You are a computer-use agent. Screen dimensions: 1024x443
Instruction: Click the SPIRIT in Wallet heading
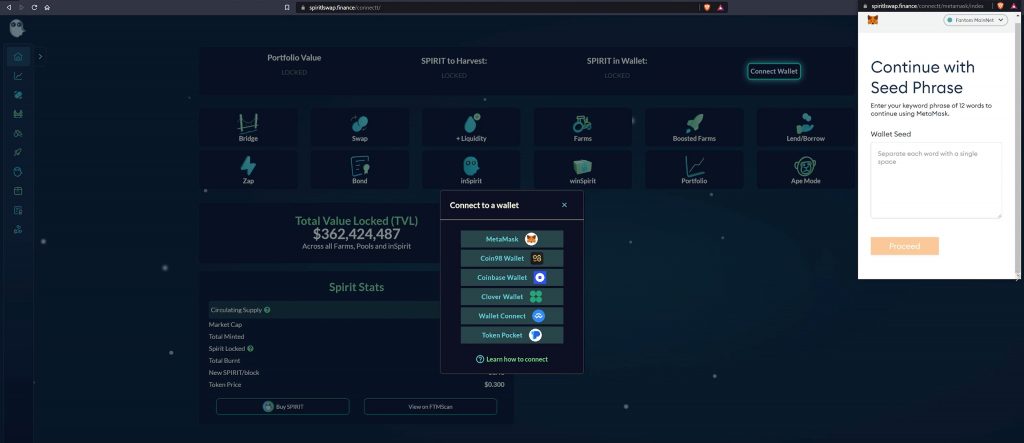pos(617,61)
